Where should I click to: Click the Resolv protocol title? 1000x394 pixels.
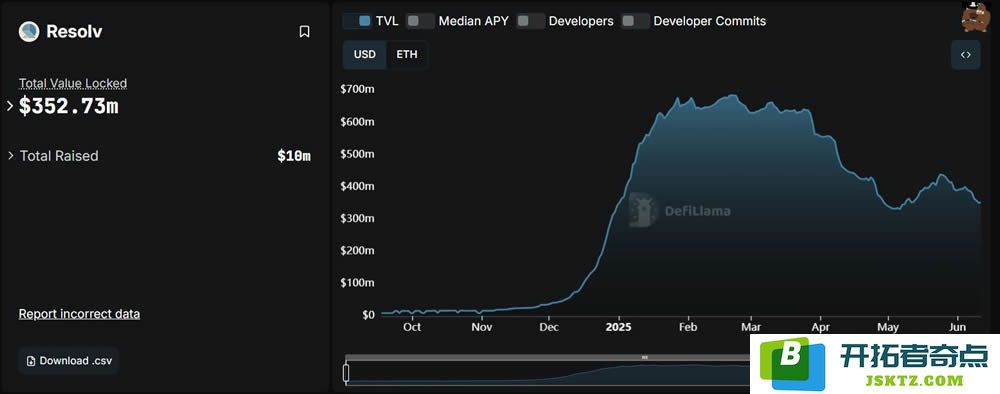[x=74, y=32]
